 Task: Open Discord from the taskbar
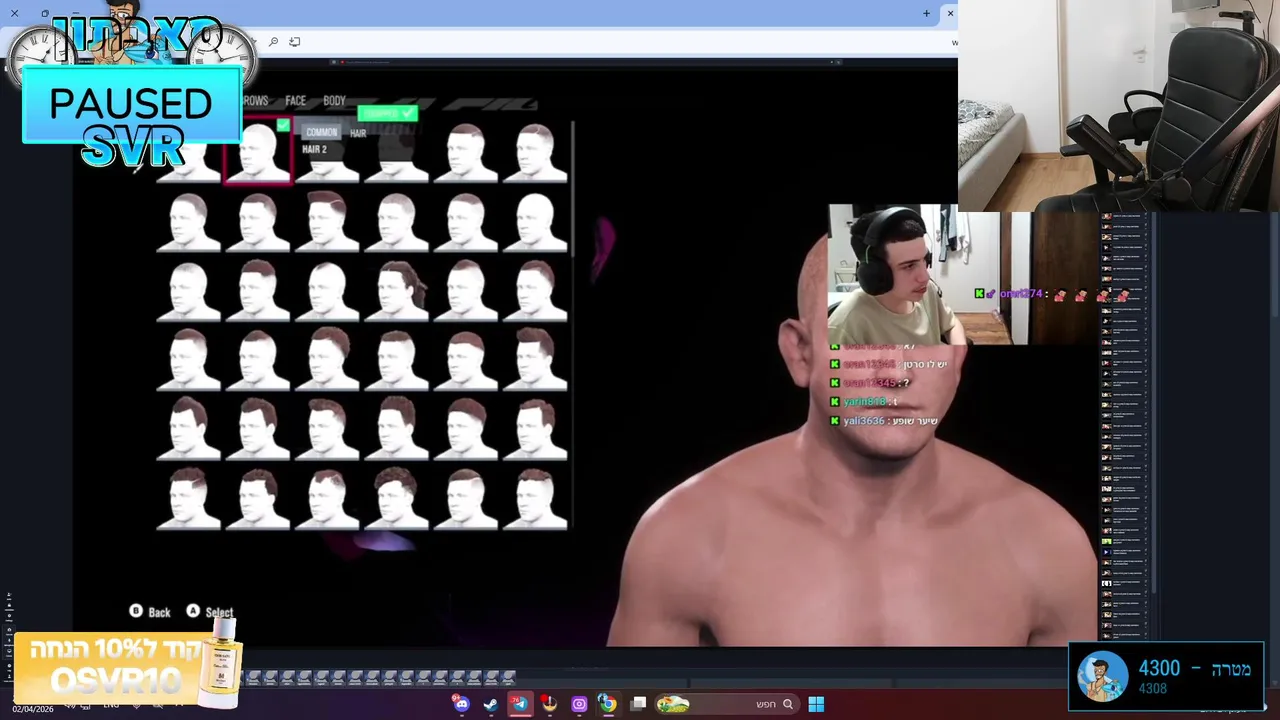[461, 704]
